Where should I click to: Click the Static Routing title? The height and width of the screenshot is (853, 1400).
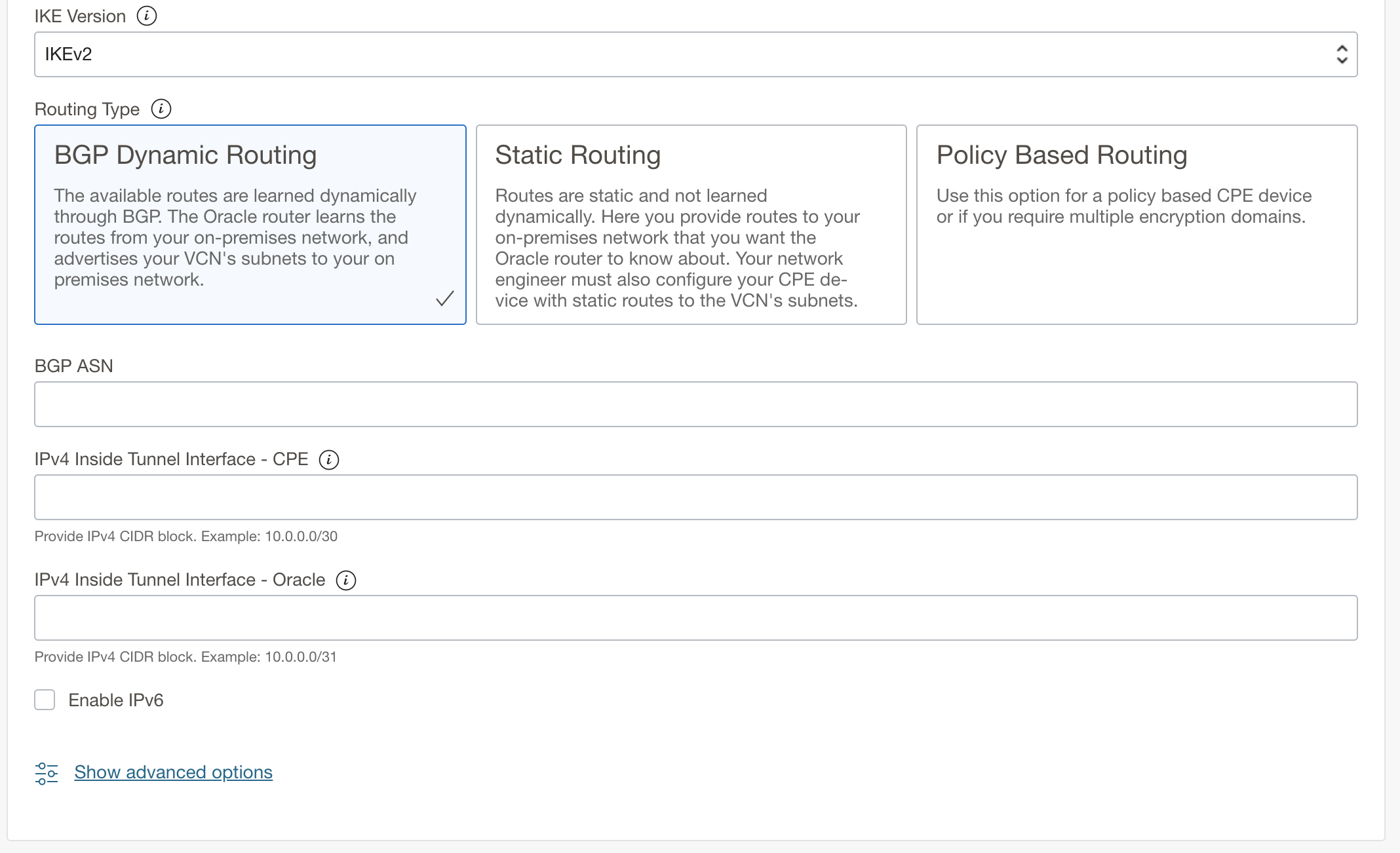coord(578,155)
